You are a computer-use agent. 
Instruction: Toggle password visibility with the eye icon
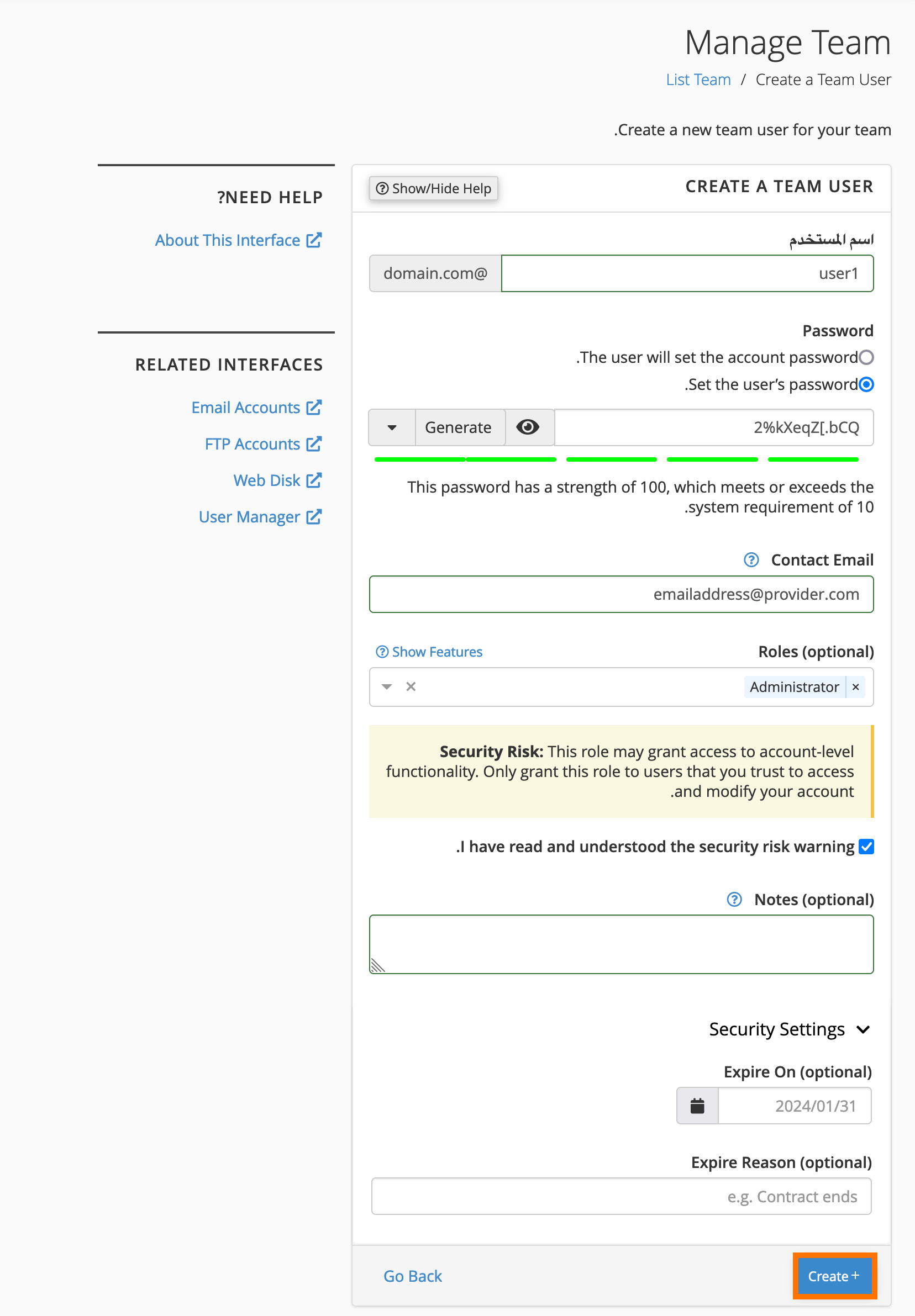coord(529,427)
